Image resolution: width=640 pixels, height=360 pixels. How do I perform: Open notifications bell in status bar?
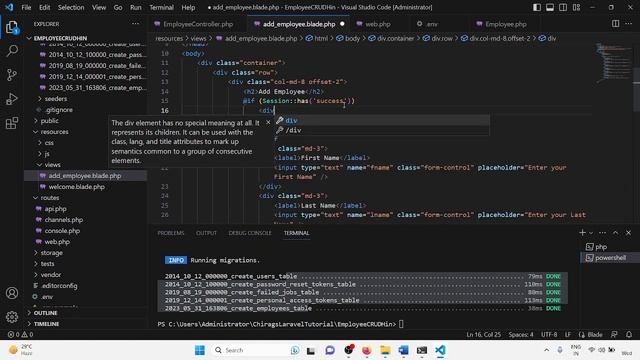[x=629, y=334]
